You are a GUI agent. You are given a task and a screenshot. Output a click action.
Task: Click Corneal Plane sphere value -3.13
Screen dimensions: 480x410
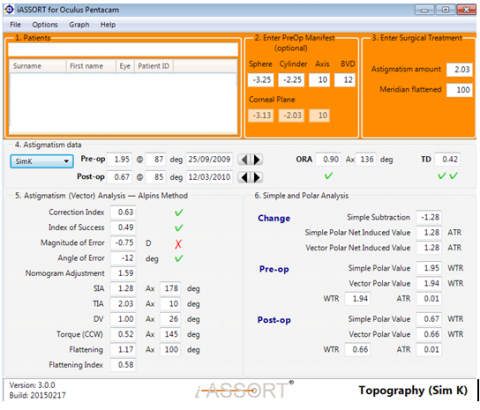(x=261, y=116)
